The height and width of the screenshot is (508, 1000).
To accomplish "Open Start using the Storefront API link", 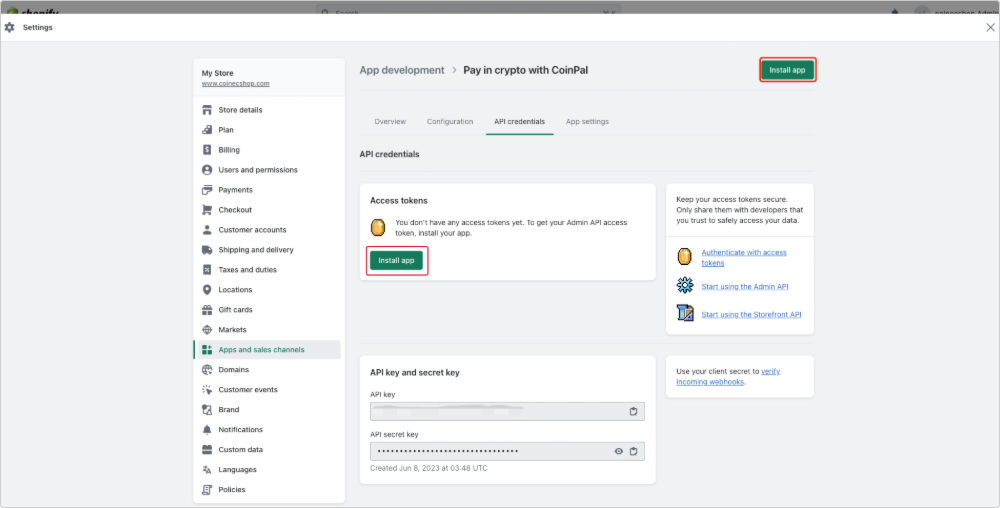I will point(751,314).
